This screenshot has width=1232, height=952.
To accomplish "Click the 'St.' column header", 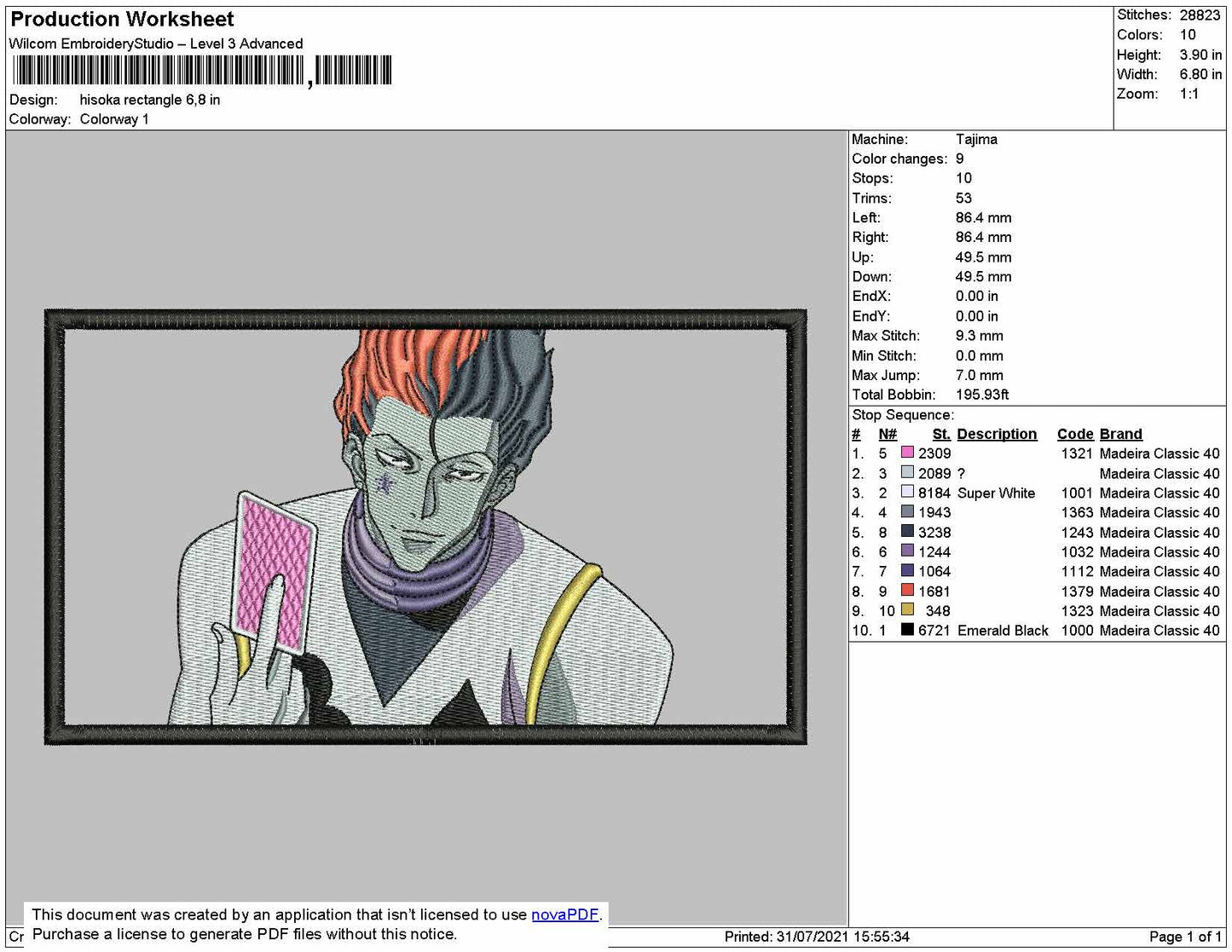I will pyautogui.click(x=941, y=434).
